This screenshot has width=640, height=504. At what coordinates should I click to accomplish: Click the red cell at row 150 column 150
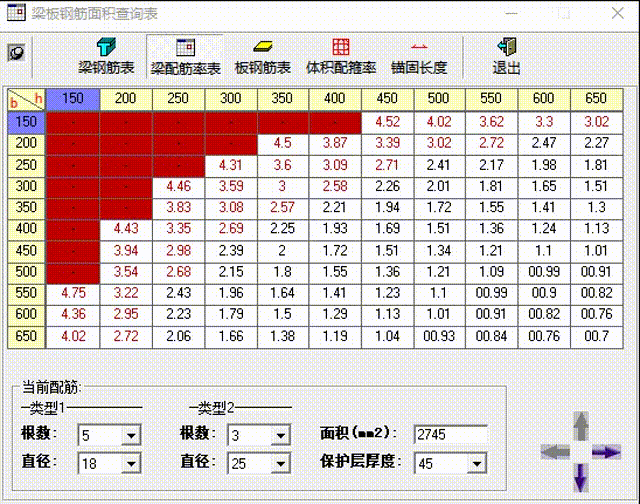(x=73, y=122)
